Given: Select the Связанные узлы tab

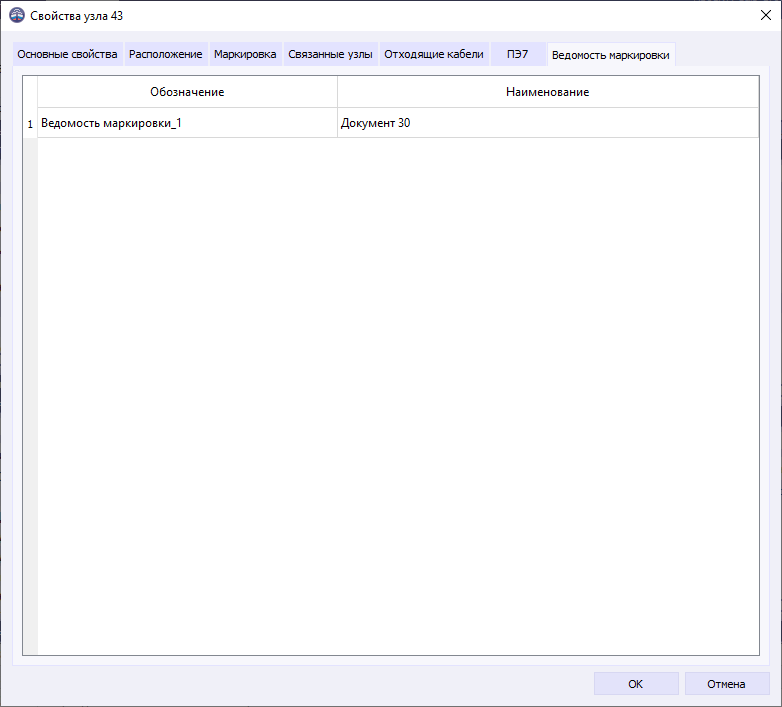Looking at the screenshot, I should click(x=330, y=55).
